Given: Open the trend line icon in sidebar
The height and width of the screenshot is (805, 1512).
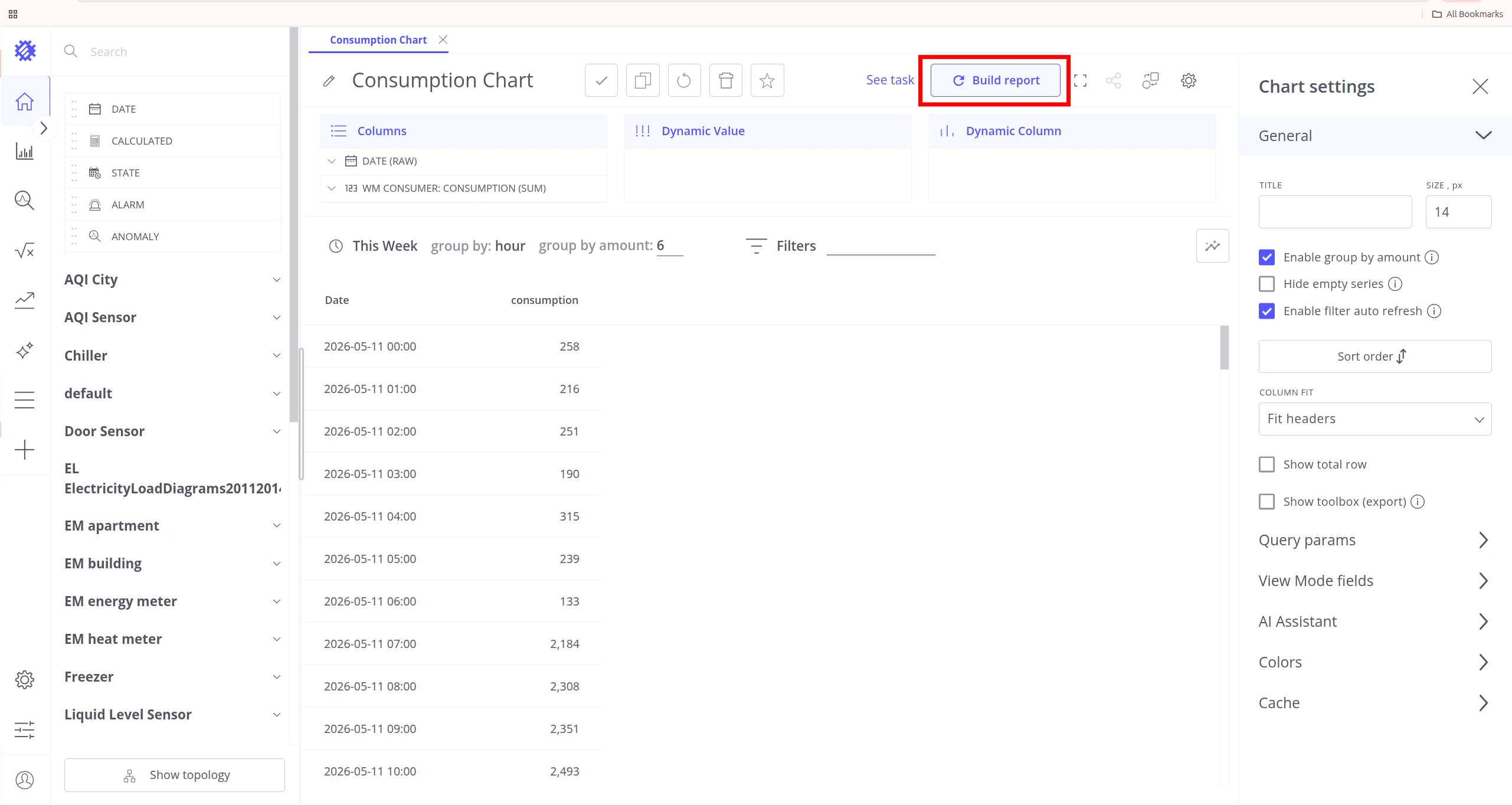Looking at the screenshot, I should [24, 300].
